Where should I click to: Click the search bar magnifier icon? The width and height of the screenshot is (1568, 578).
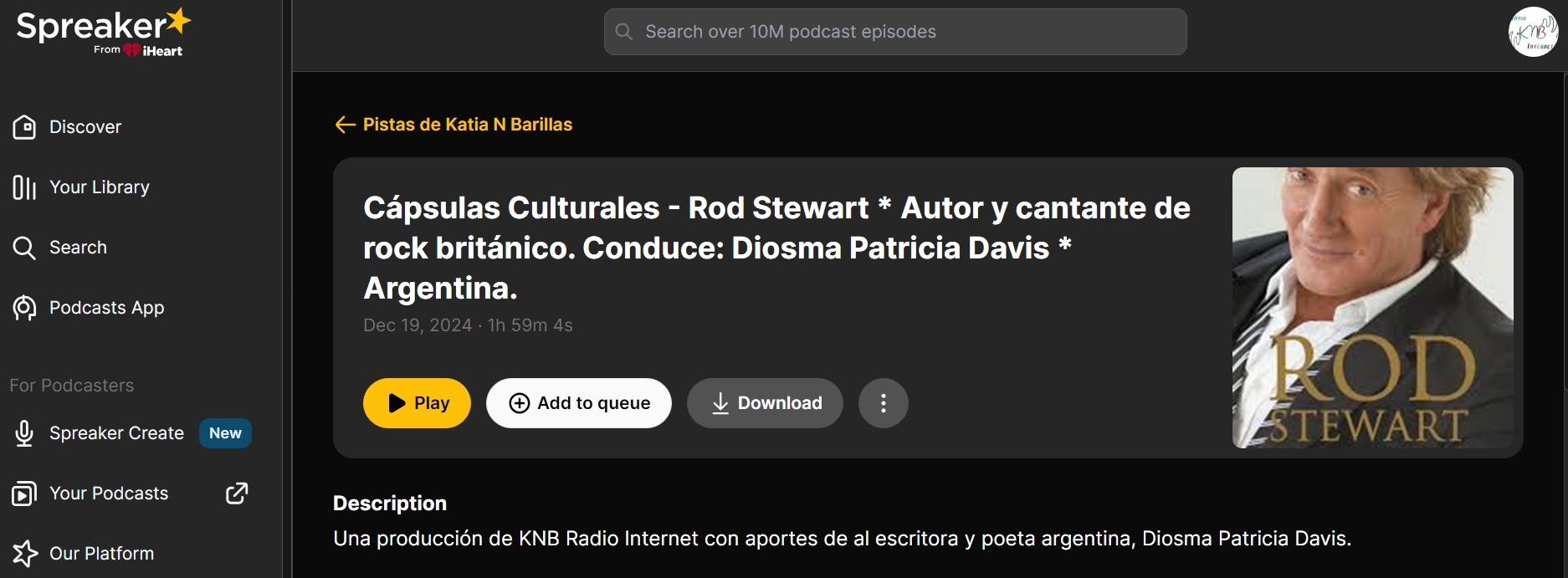[623, 32]
